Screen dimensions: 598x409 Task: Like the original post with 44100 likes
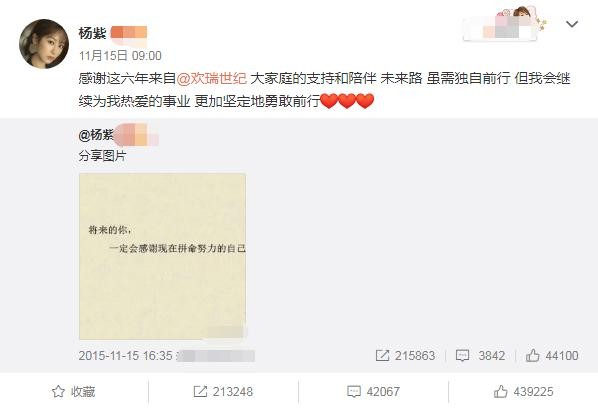[x=532, y=356]
